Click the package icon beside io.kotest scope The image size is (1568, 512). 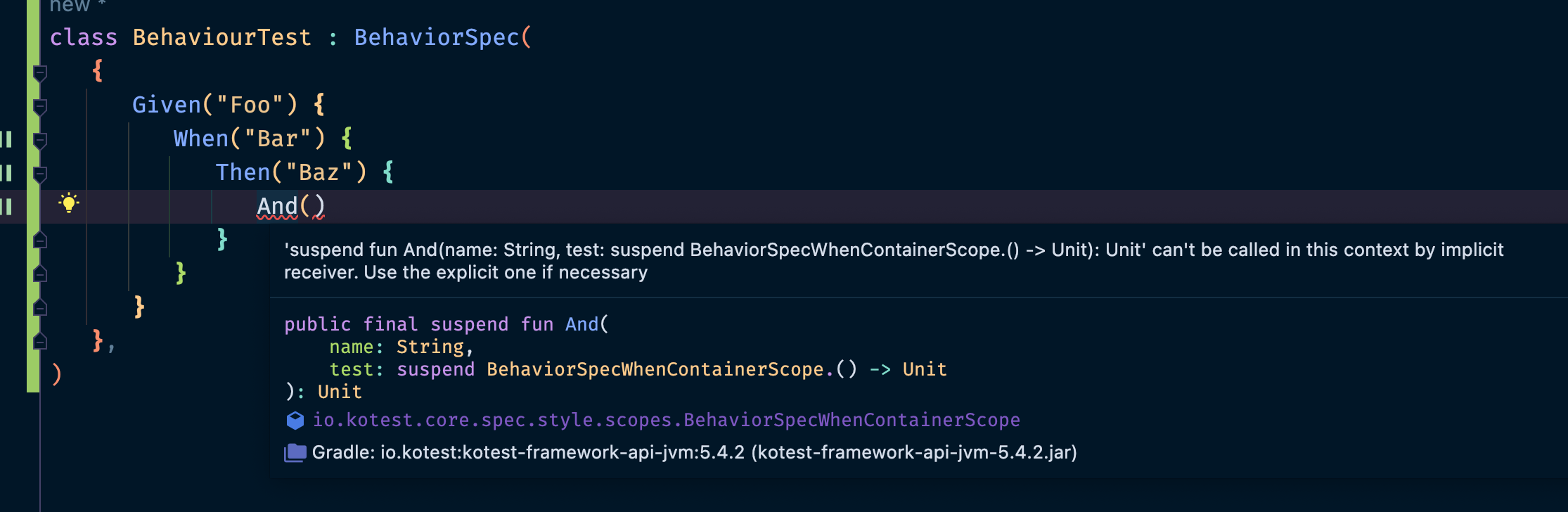pyautogui.click(x=295, y=421)
